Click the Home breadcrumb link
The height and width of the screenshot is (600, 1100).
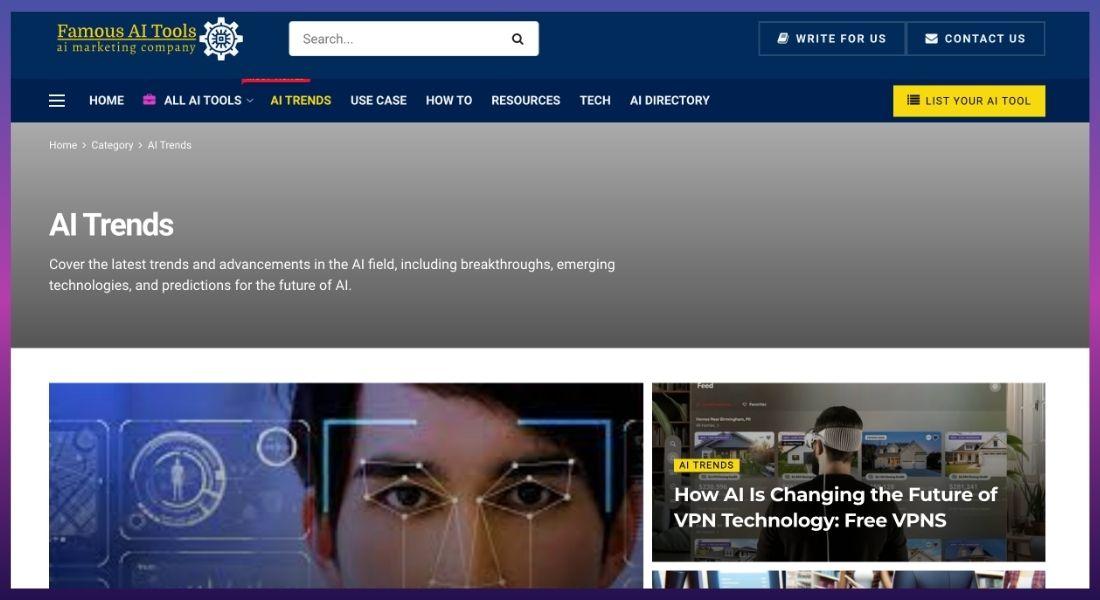[x=63, y=146]
